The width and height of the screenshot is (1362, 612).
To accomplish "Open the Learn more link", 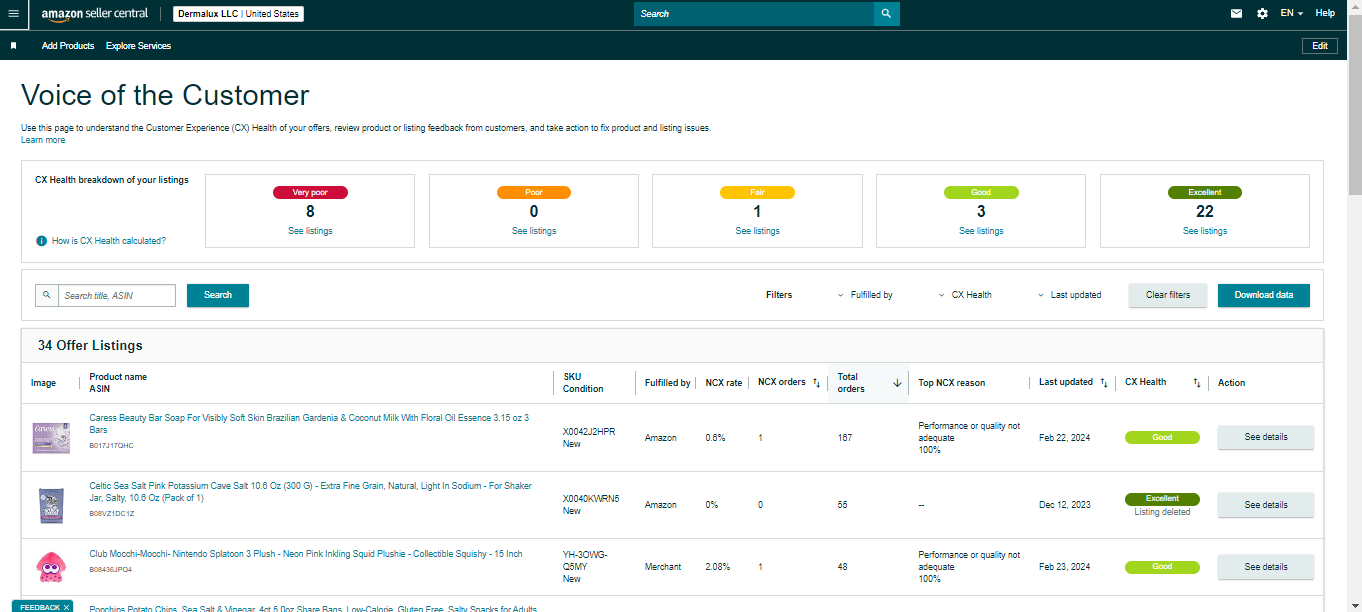I will tap(43, 140).
